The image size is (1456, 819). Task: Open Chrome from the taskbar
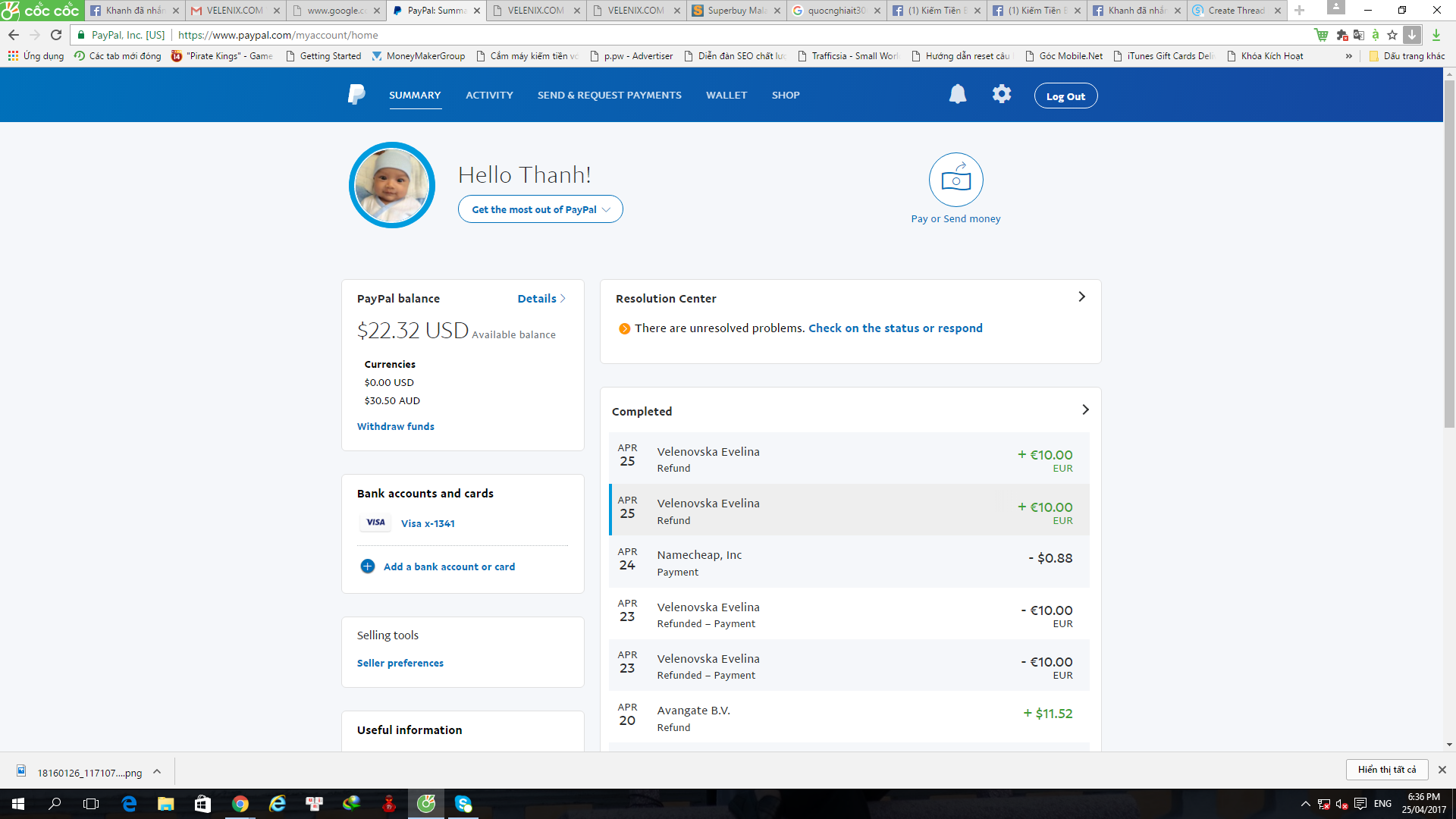240,804
